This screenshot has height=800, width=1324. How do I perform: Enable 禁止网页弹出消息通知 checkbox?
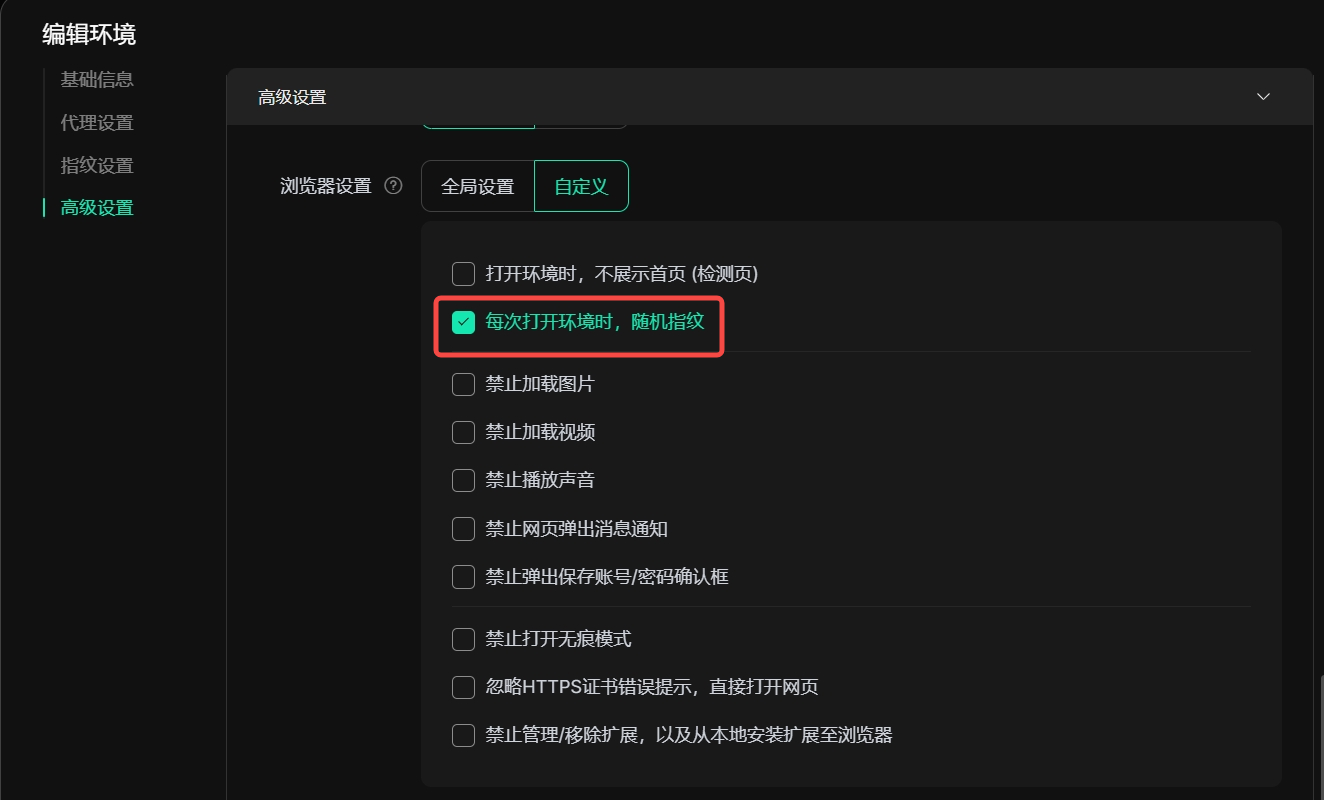tap(463, 529)
